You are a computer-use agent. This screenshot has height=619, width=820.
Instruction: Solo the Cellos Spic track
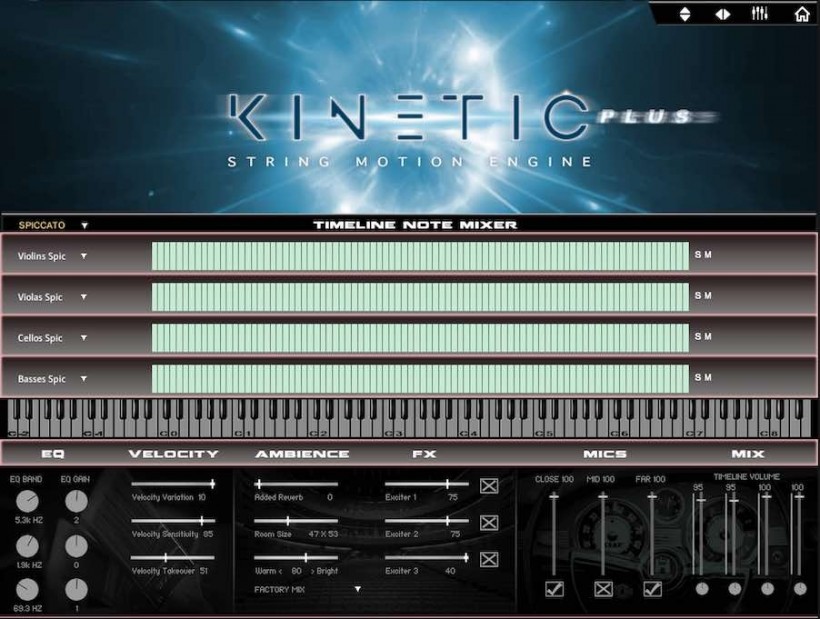tap(698, 337)
